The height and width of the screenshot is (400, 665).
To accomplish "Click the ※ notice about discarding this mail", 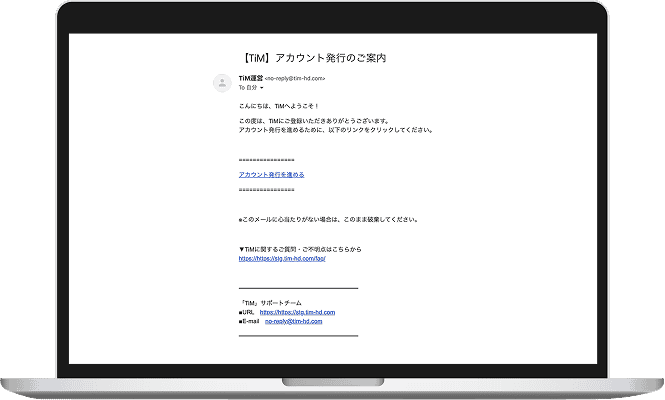I will click(328, 219).
